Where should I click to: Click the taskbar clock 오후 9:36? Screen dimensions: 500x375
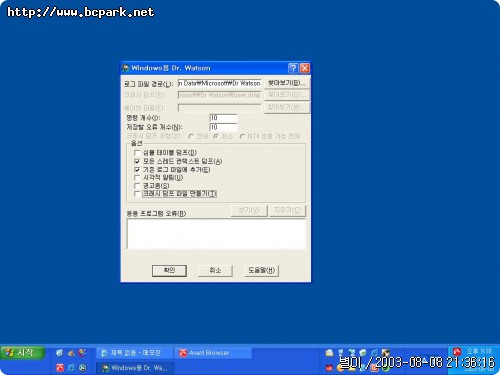(x=479, y=351)
